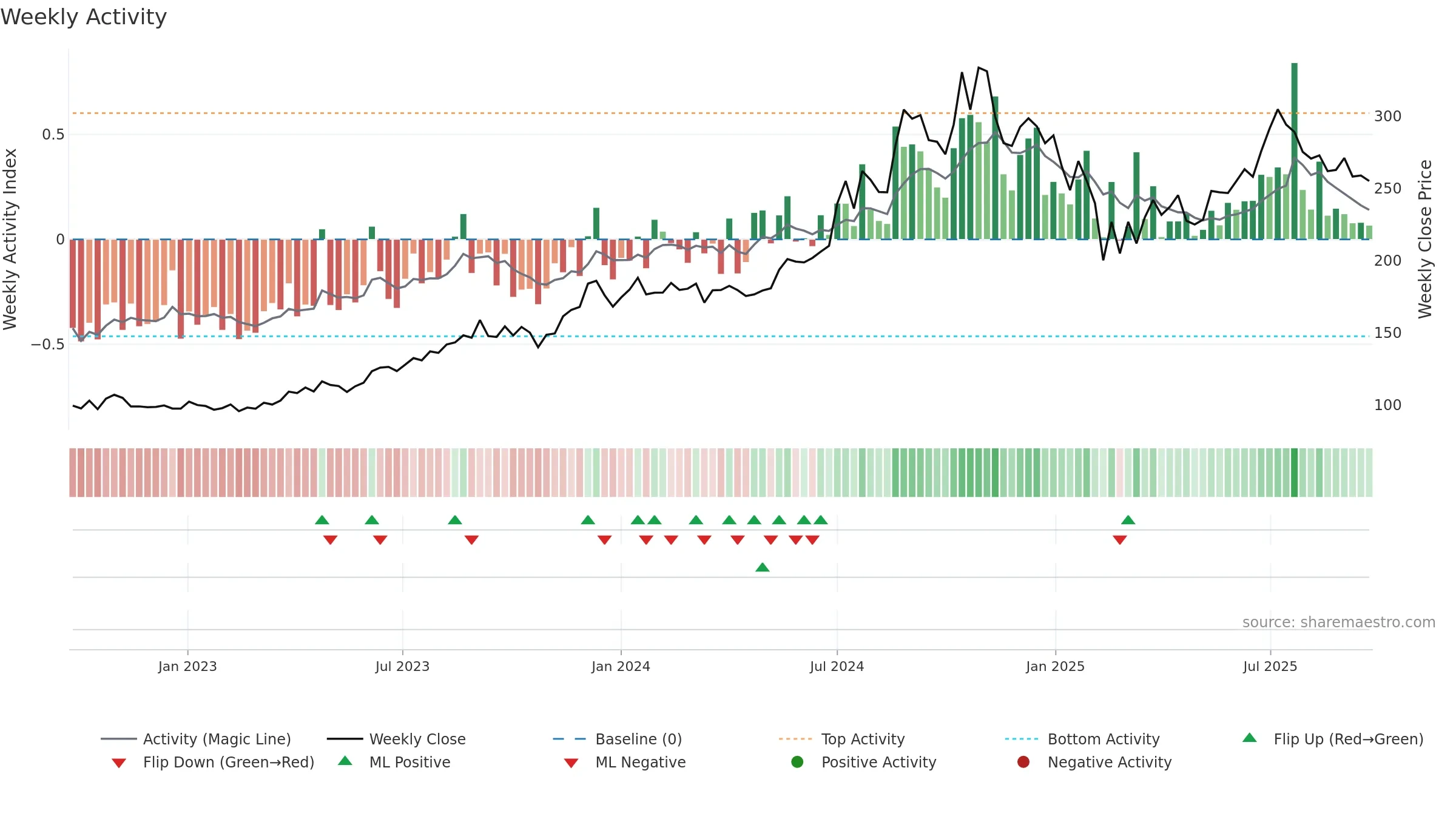Click the lone flip-up triangle after Jan 2025

click(x=1128, y=520)
